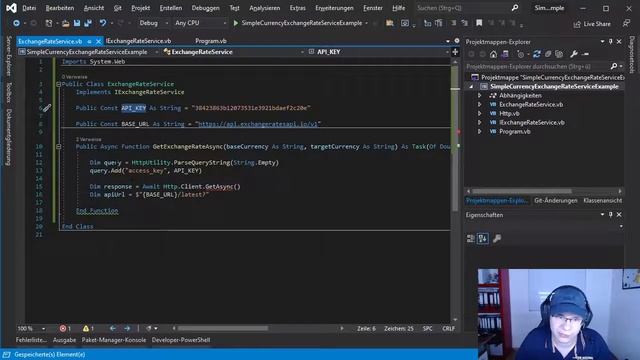640x360 pixels.
Task: Collapse the GetExchangeRateAsync function outline
Action: 58,147
